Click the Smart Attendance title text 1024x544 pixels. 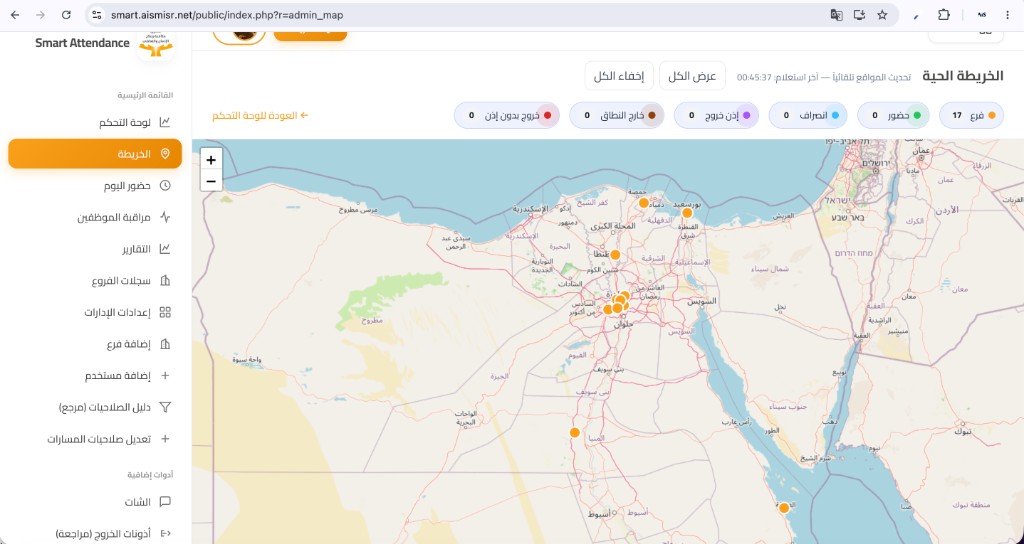coord(82,43)
